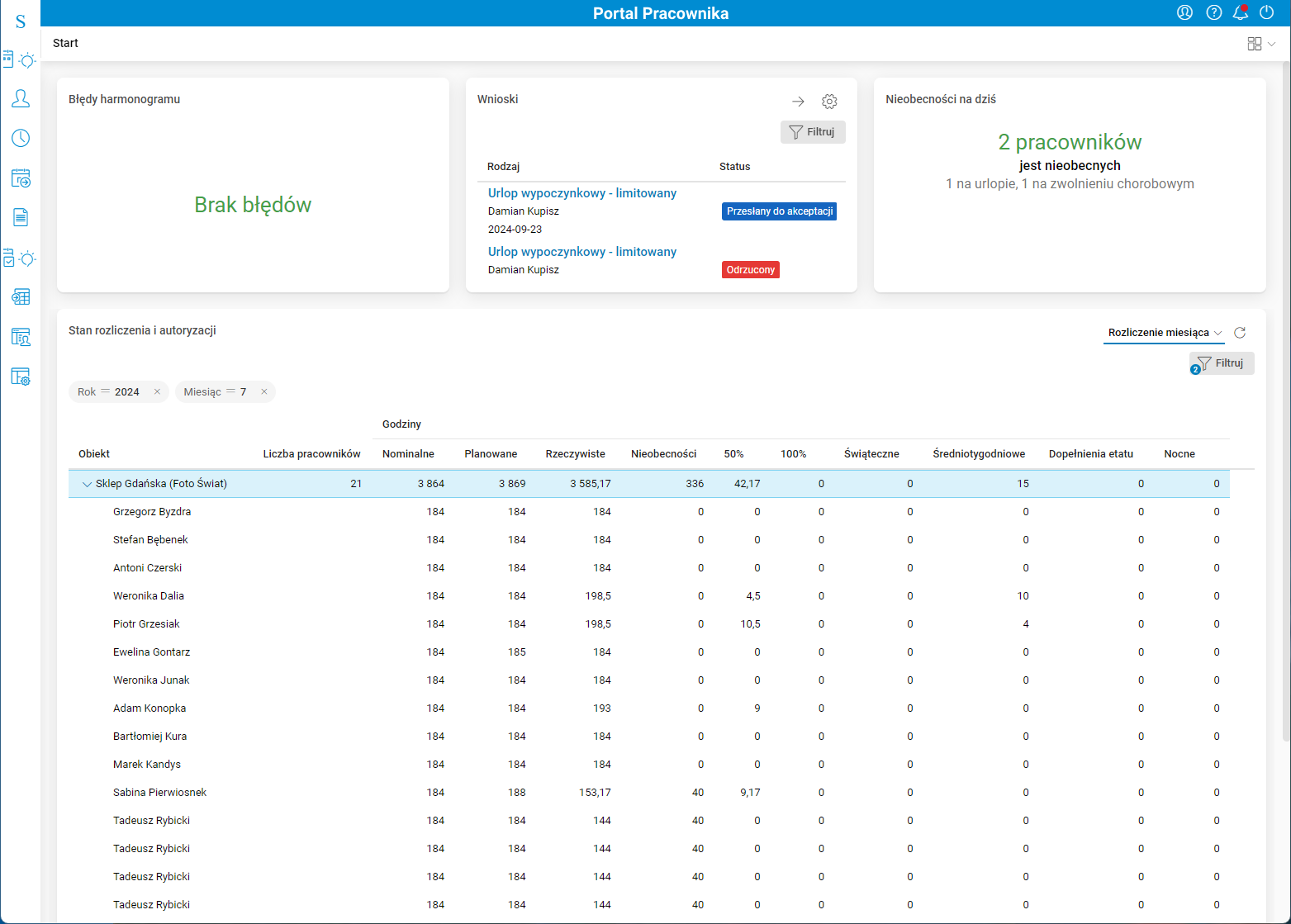Viewport: 1291px width, 924px height.
Task: Remove the Rok 2024 filter chip
Action: (157, 392)
